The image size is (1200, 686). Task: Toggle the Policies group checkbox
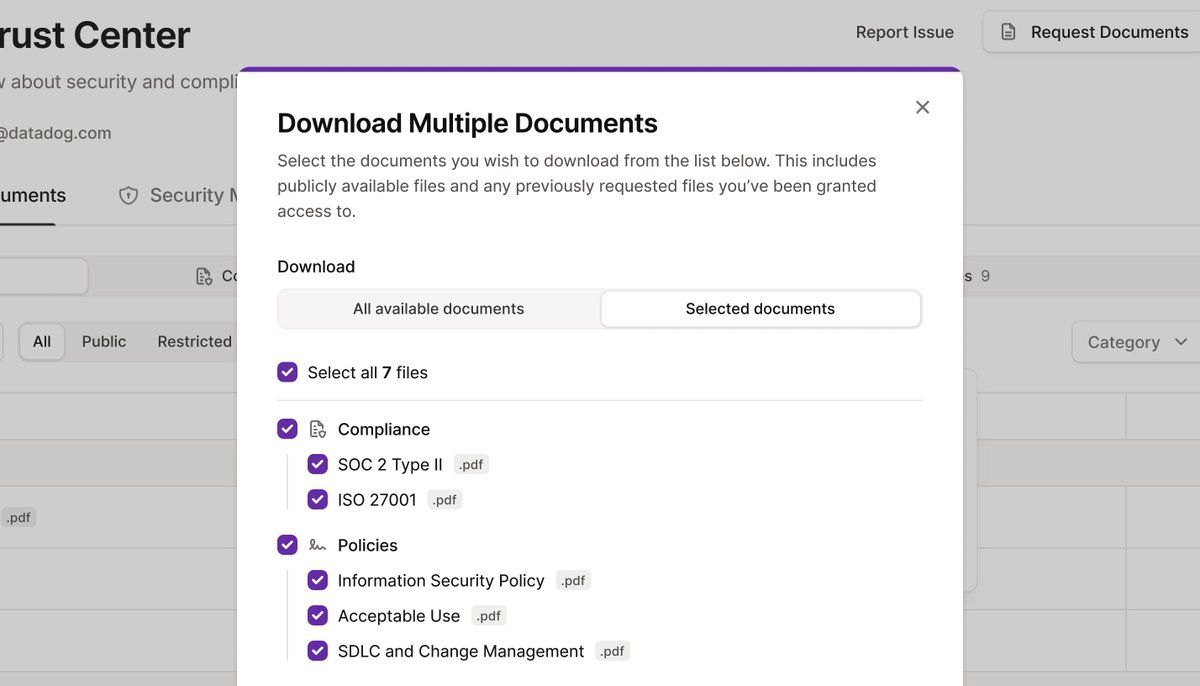(x=287, y=545)
